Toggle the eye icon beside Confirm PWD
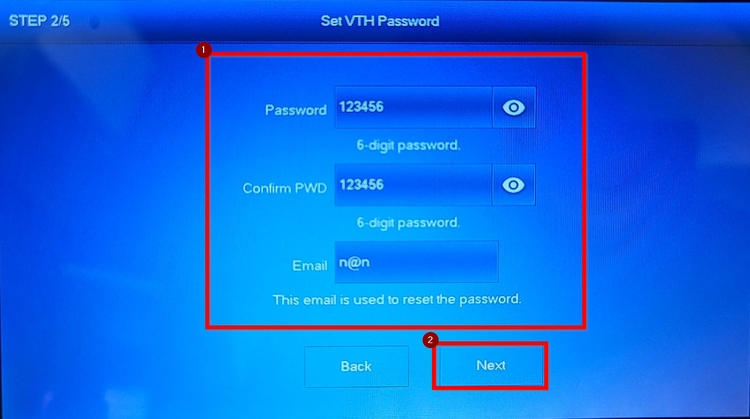Screen dimensions: 750x419 (x=513, y=185)
